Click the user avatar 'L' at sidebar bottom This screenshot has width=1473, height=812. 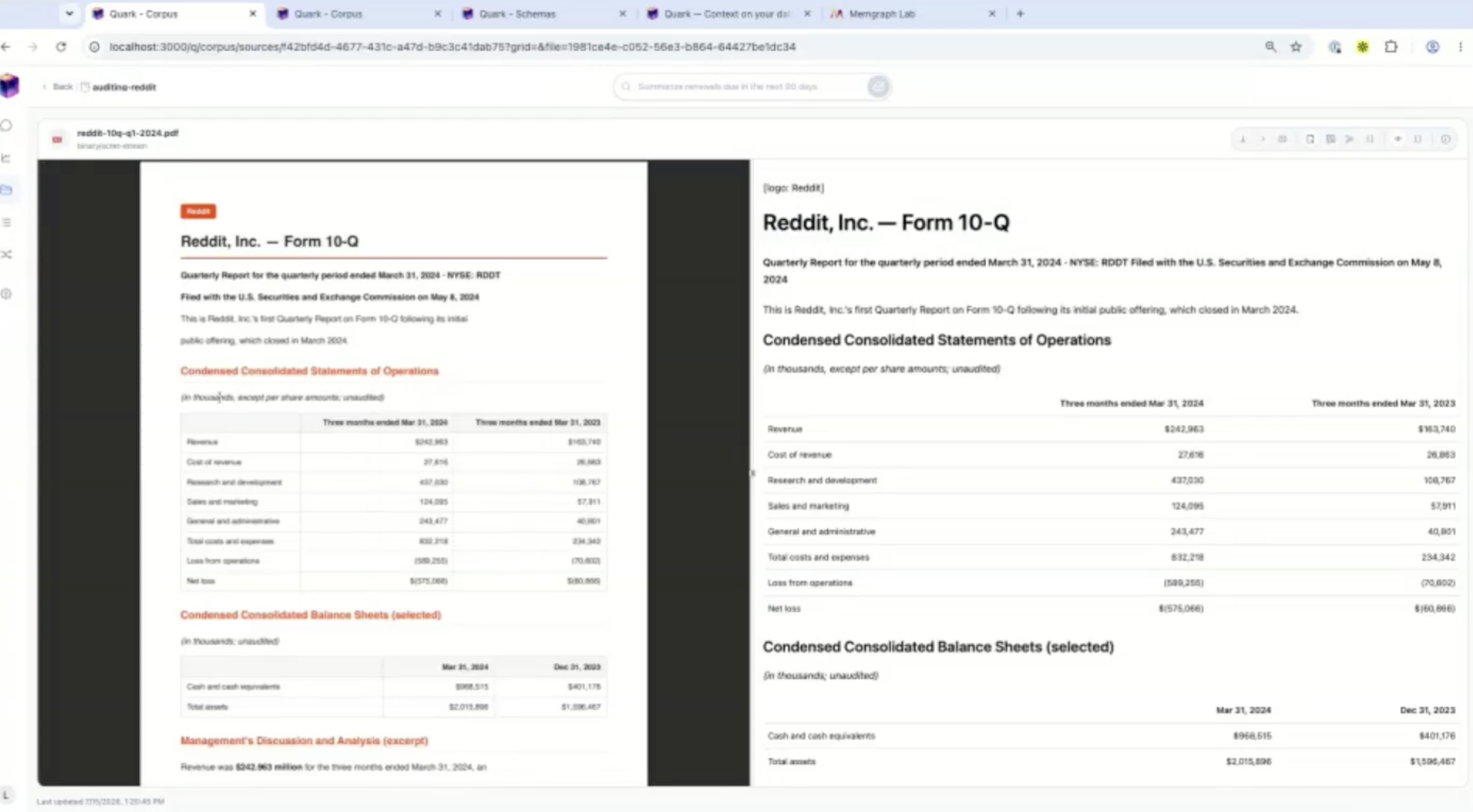[6, 795]
